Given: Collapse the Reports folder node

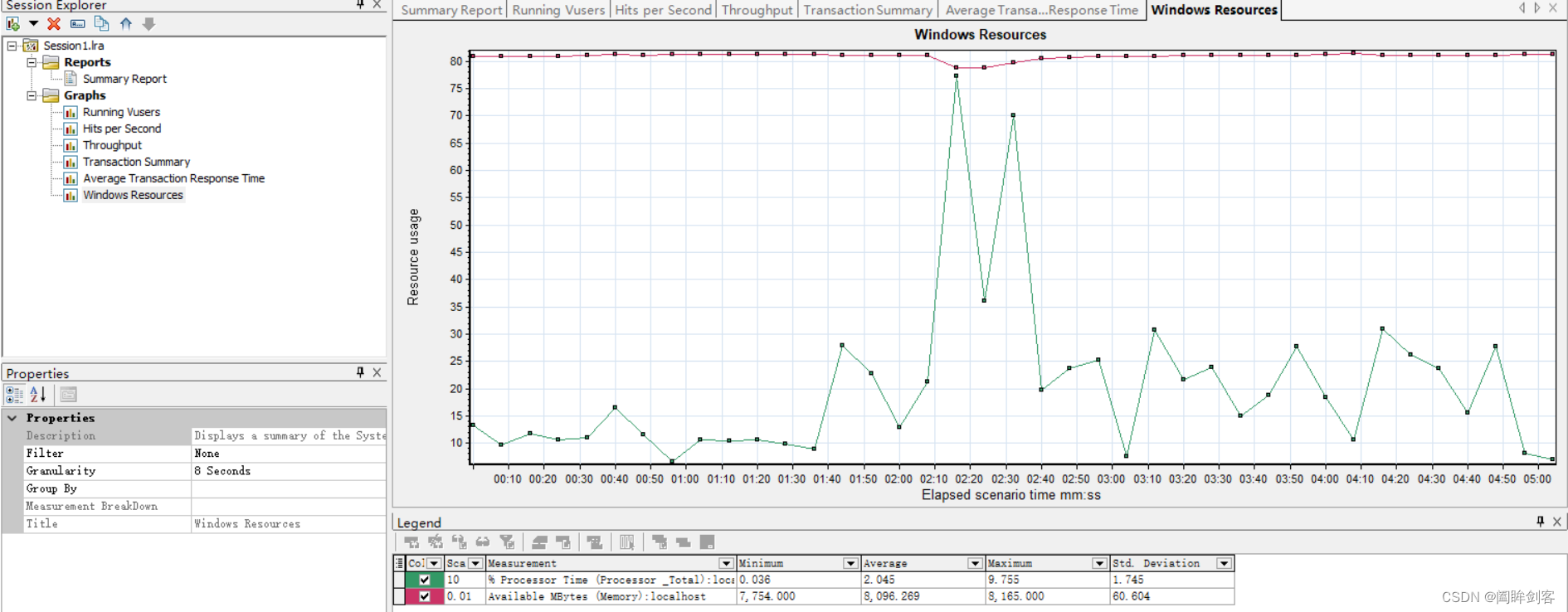Looking at the screenshot, I should [x=32, y=62].
